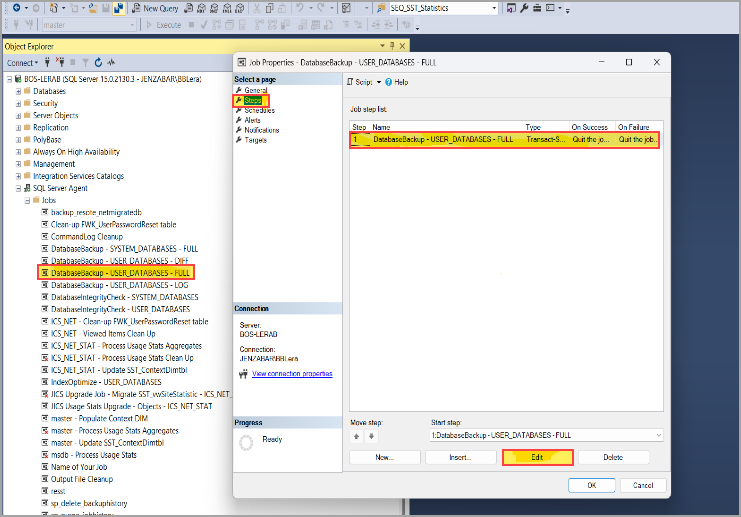Select the CommandLog Cleanup job
Viewport: 741px width, 517px height.
coord(86,236)
